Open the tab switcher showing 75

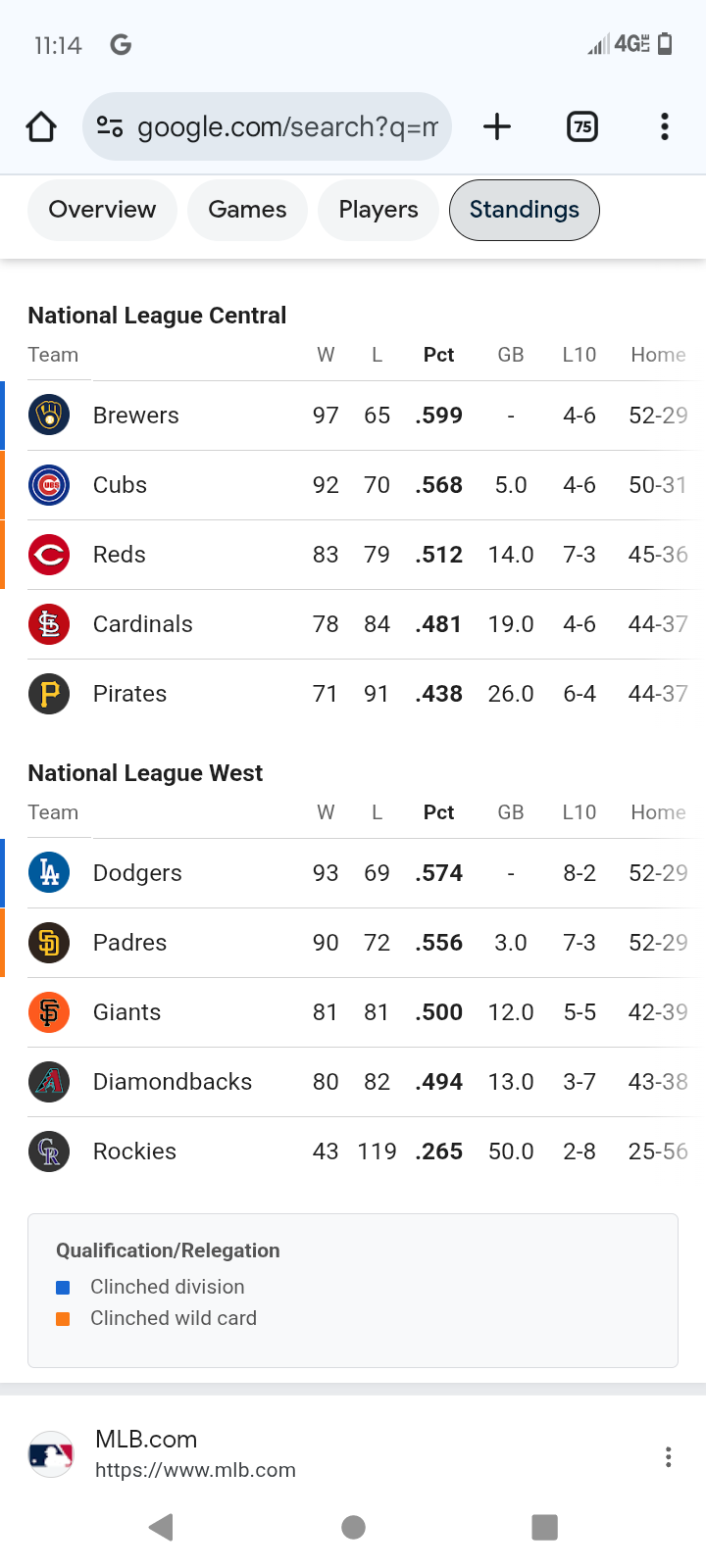click(x=582, y=126)
